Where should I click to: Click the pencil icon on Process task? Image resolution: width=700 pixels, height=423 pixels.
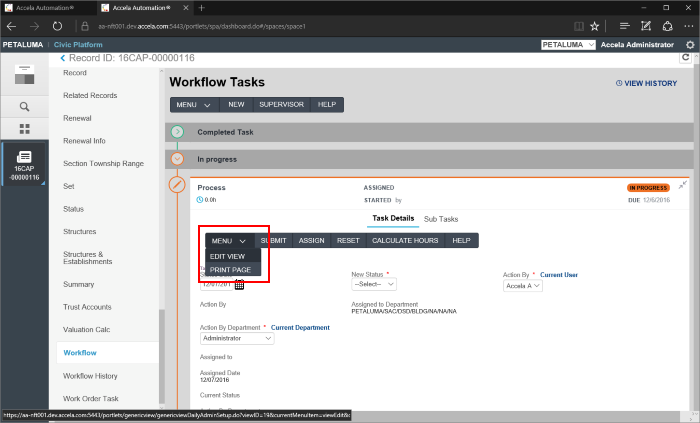pyautogui.click(x=178, y=185)
